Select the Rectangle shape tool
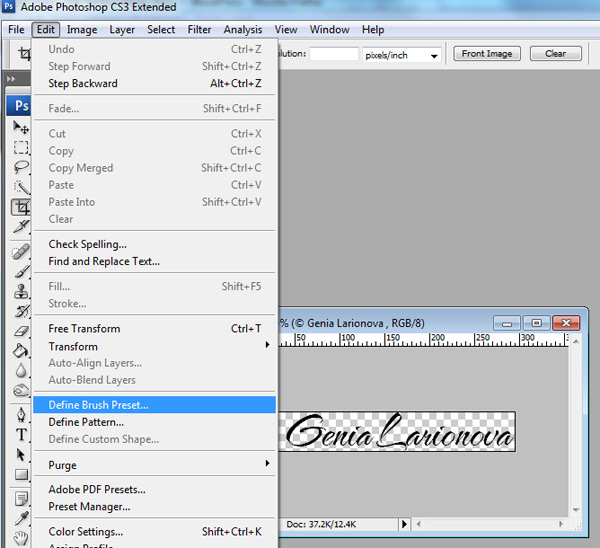The height and width of the screenshot is (548, 600). click(x=21, y=475)
